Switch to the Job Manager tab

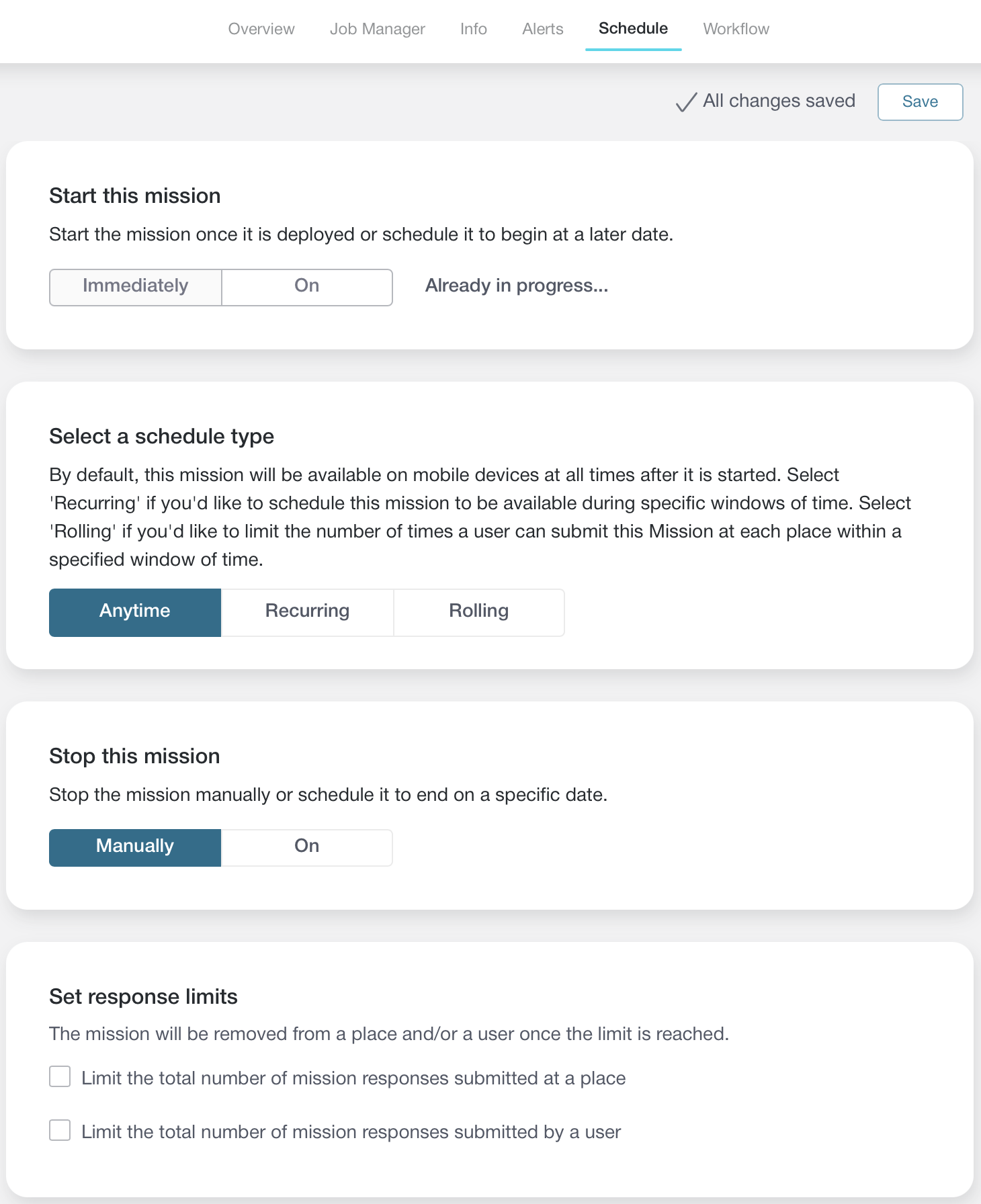[x=378, y=29]
